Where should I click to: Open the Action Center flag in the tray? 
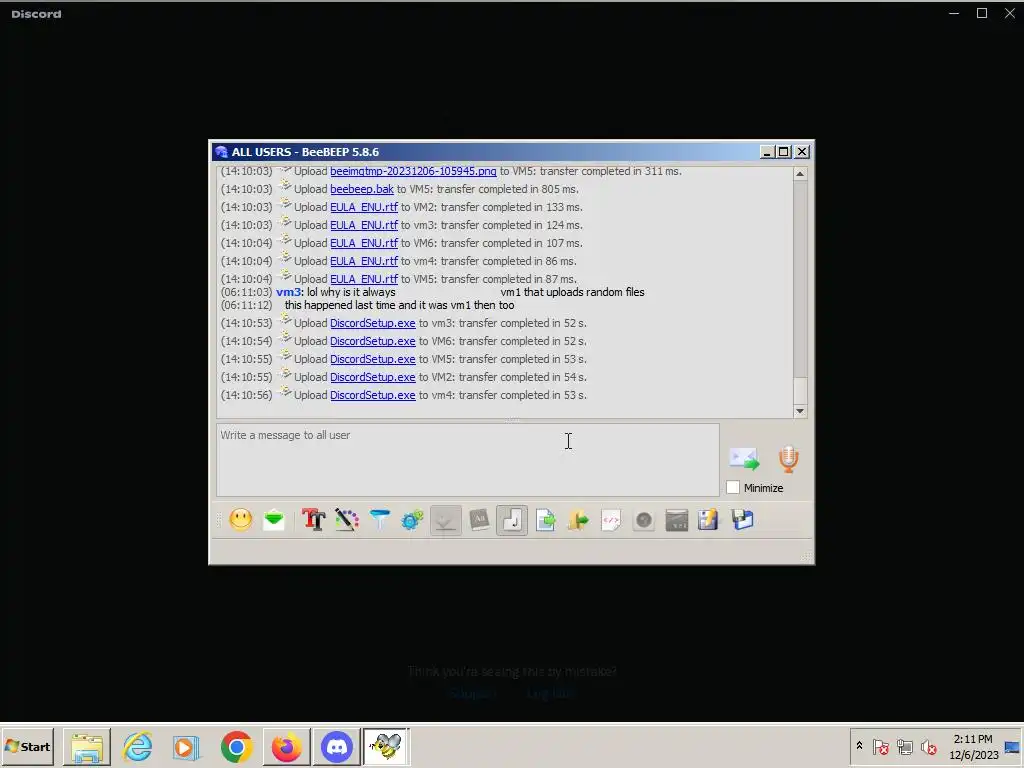(880, 746)
